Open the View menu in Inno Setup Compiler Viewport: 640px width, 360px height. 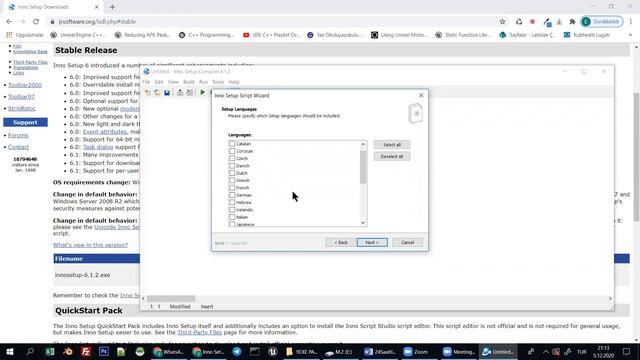(x=173, y=82)
